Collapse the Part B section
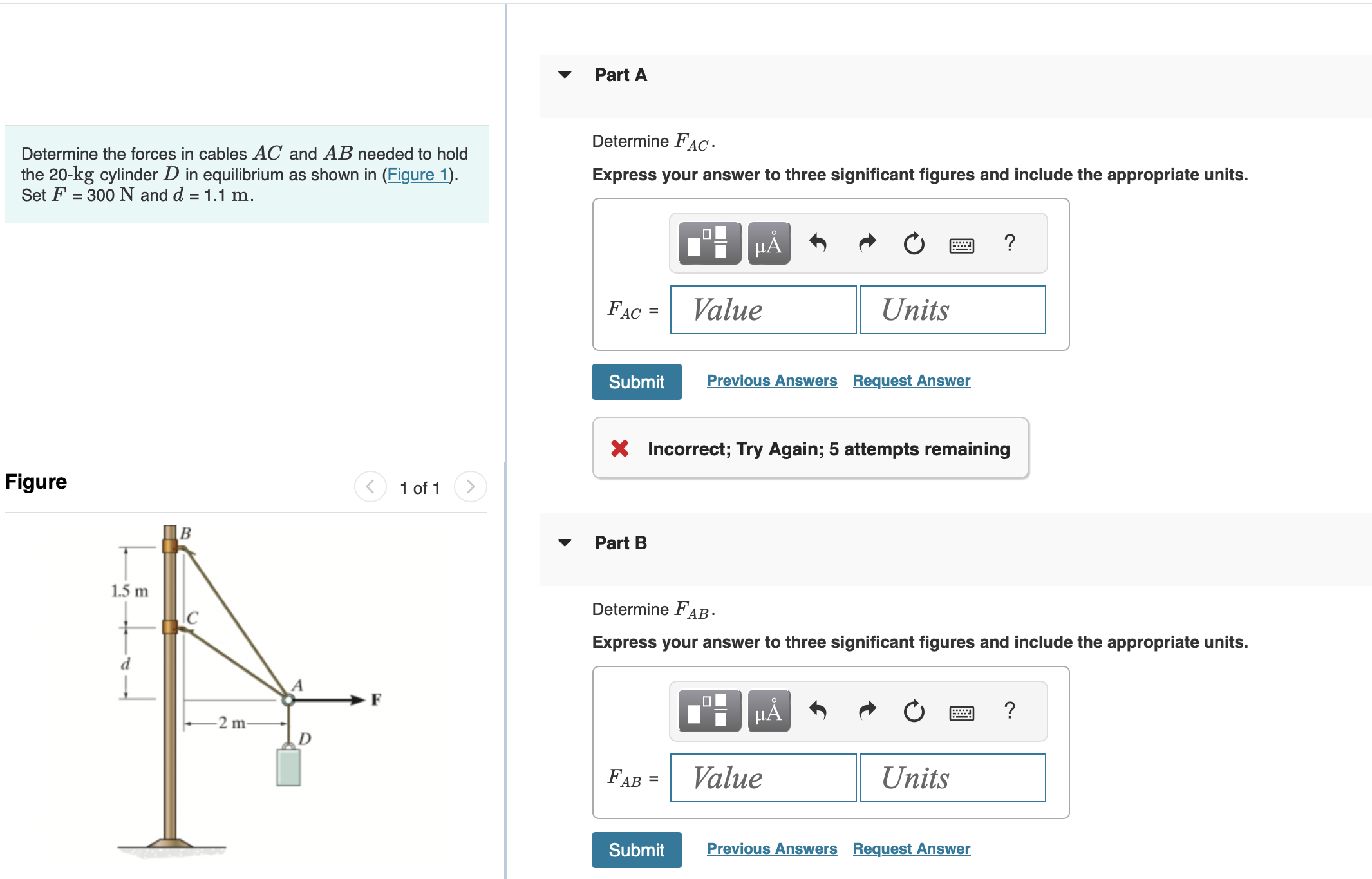 [564, 543]
